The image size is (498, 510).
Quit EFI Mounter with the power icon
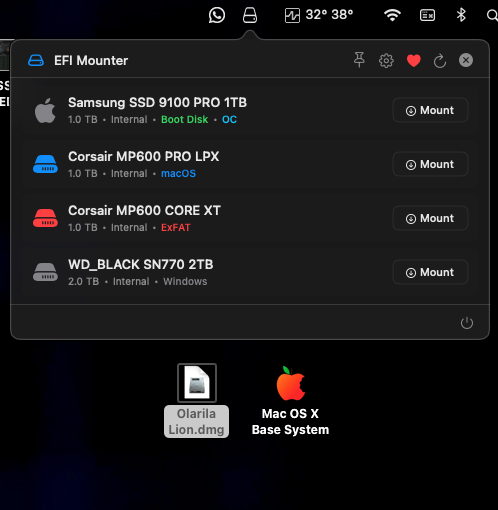[467, 323]
